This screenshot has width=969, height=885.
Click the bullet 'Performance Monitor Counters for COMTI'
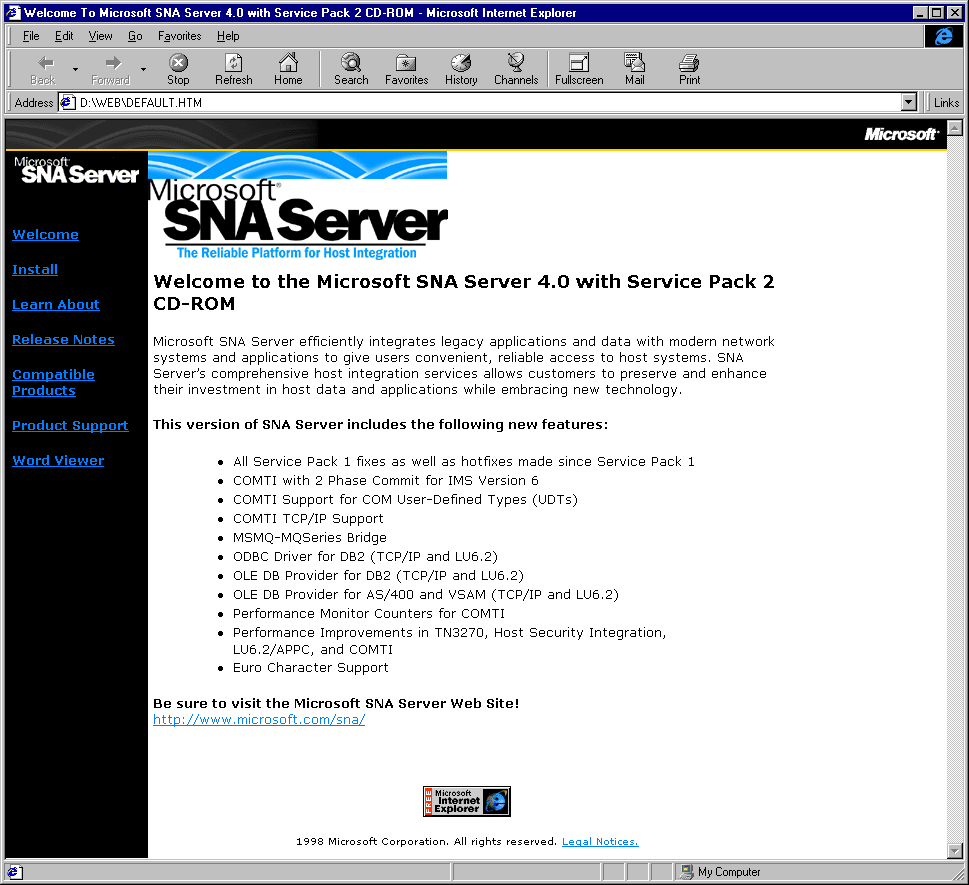pyautogui.click(x=369, y=614)
